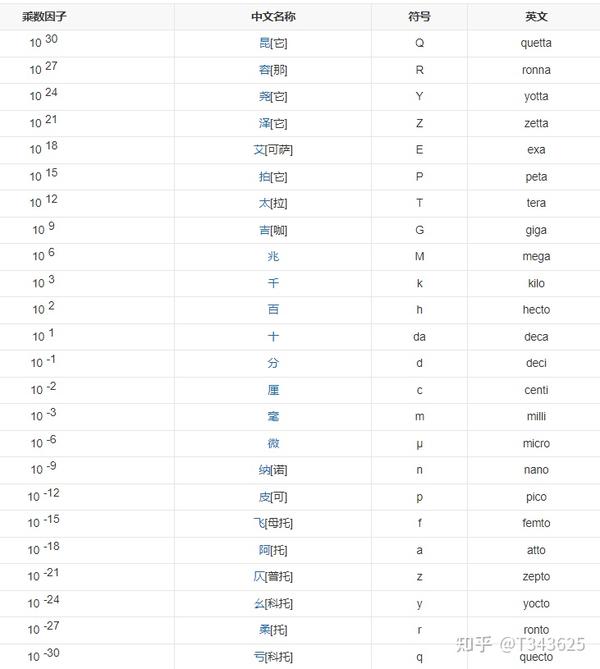Image resolution: width=600 pixels, height=669 pixels.
Task: Open the 泽 link in the zetta row
Action: tap(264, 124)
